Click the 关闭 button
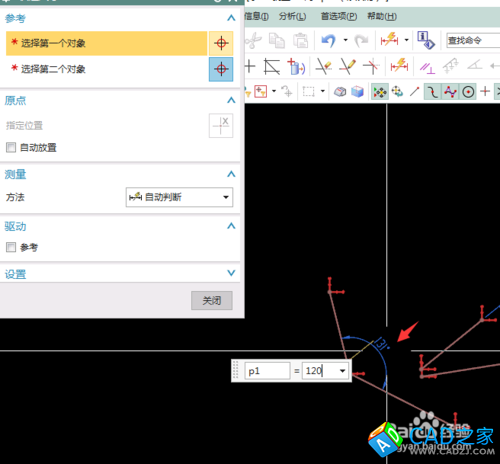500x464 pixels. pyautogui.click(x=212, y=300)
